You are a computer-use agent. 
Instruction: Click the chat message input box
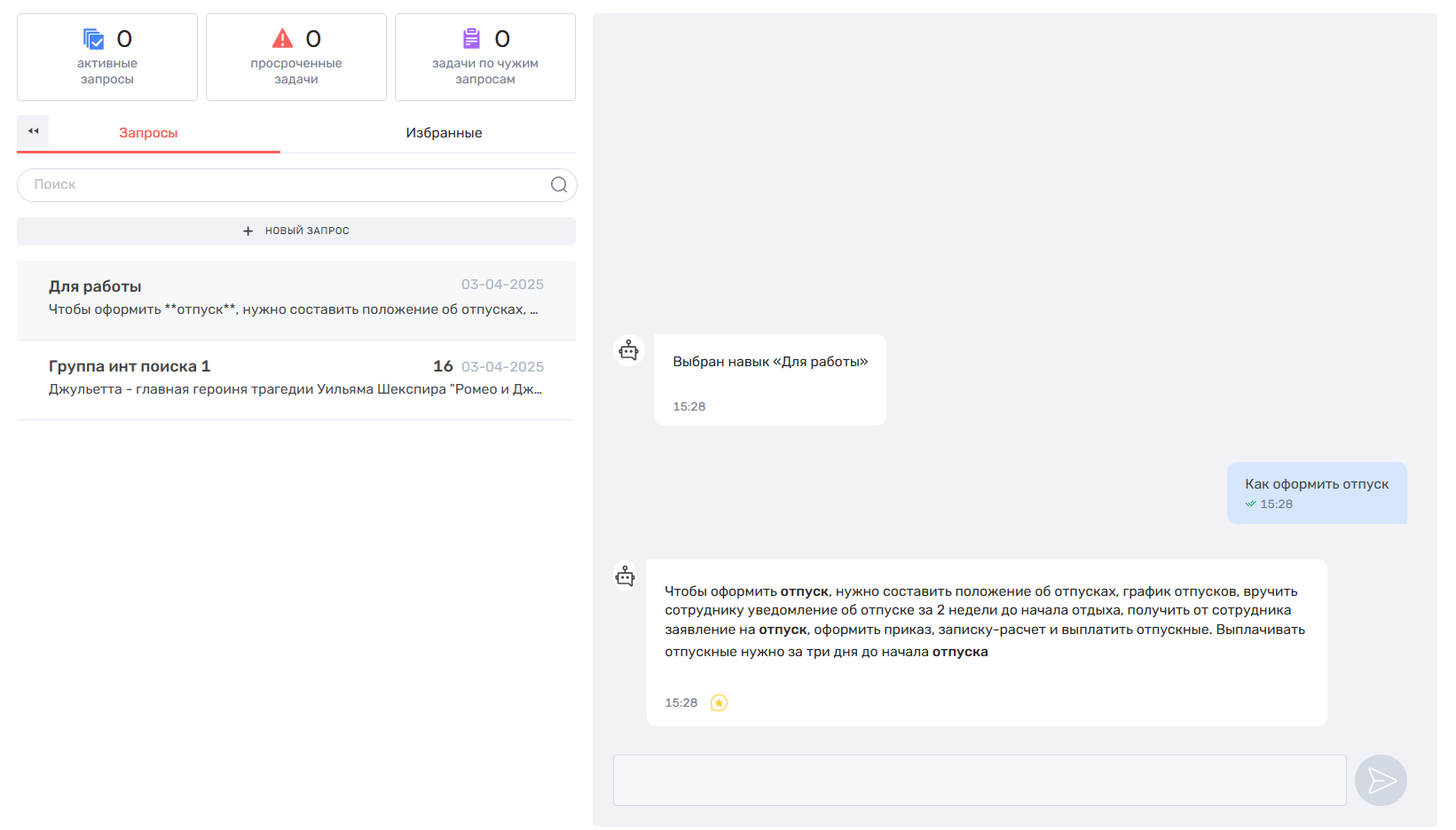[980, 780]
